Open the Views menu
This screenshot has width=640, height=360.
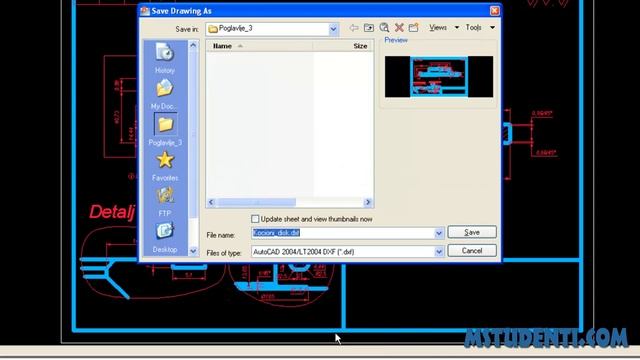(443, 28)
